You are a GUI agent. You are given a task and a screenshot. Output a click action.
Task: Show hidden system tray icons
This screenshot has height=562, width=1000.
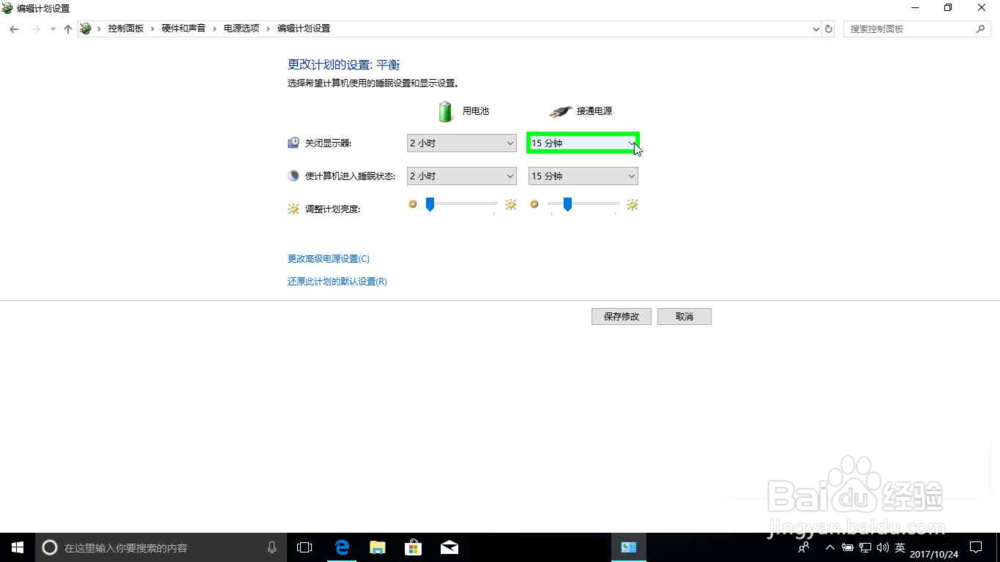pos(830,547)
